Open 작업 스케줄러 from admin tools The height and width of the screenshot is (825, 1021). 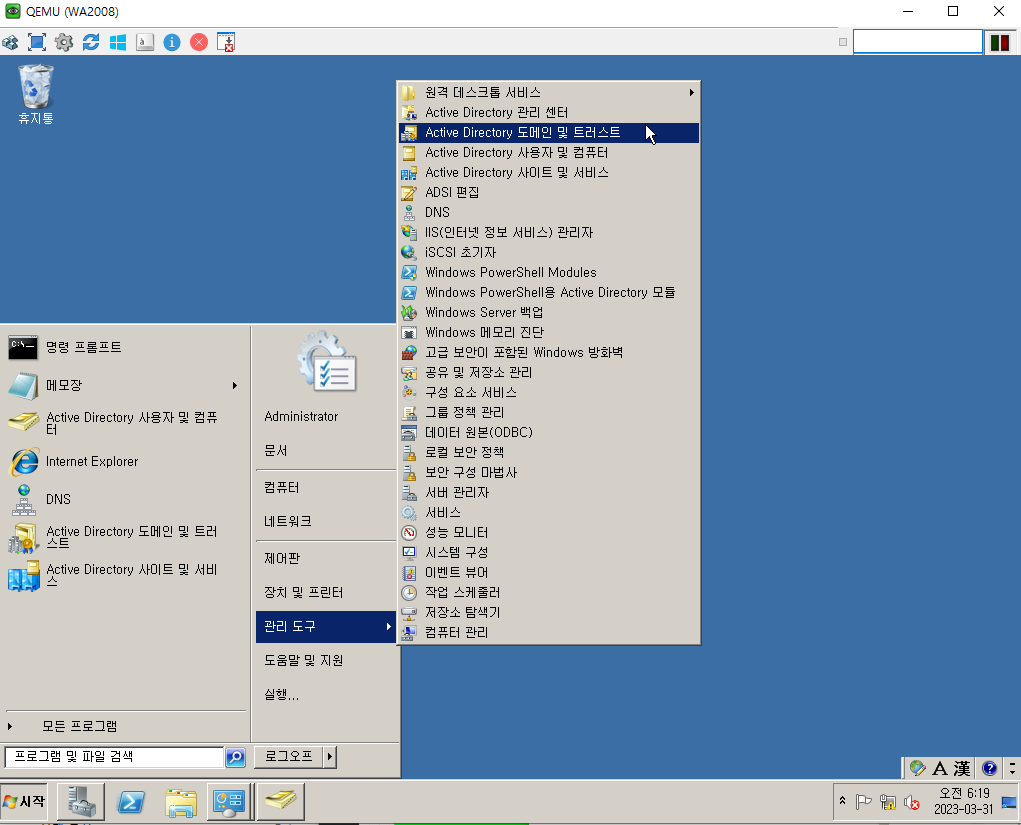point(549,593)
